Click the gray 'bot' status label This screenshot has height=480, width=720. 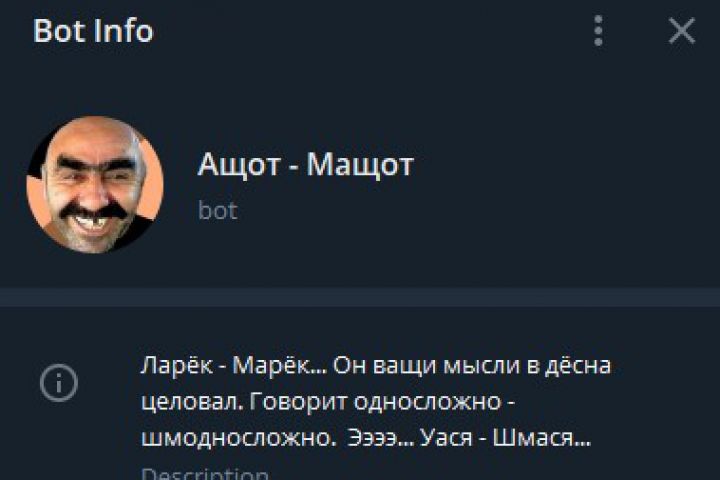pyautogui.click(x=218, y=211)
